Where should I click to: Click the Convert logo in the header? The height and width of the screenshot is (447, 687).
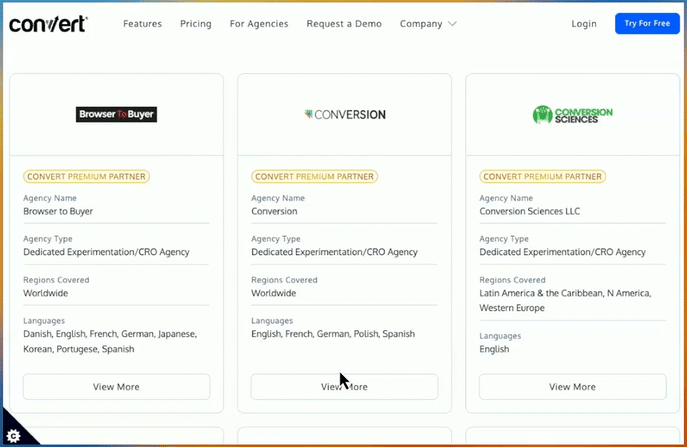pos(47,23)
